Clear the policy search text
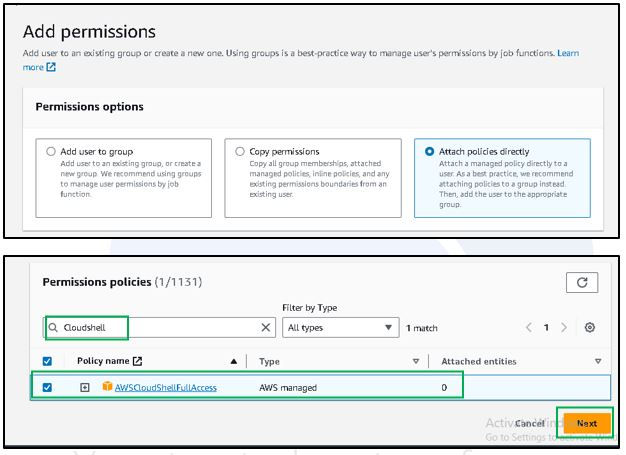This screenshot has height=455, width=626. click(266, 328)
